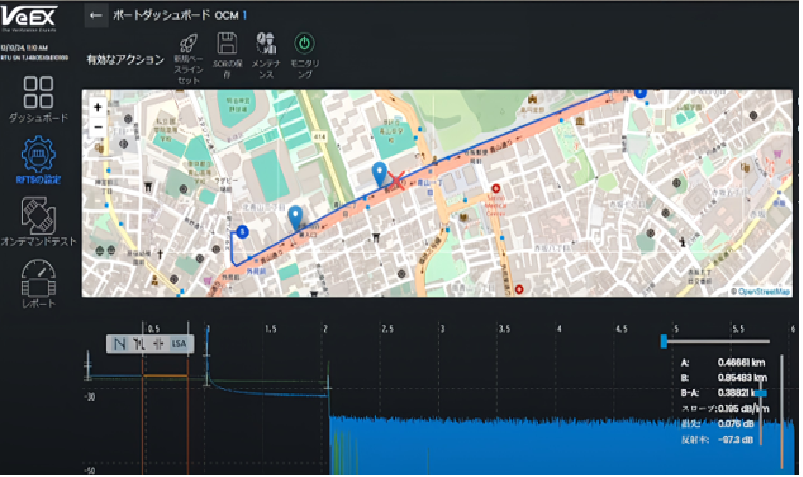Click the horizontal zoom slider handle
Image resolution: width=803 pixels, height=477 pixels.
[x=664, y=341]
